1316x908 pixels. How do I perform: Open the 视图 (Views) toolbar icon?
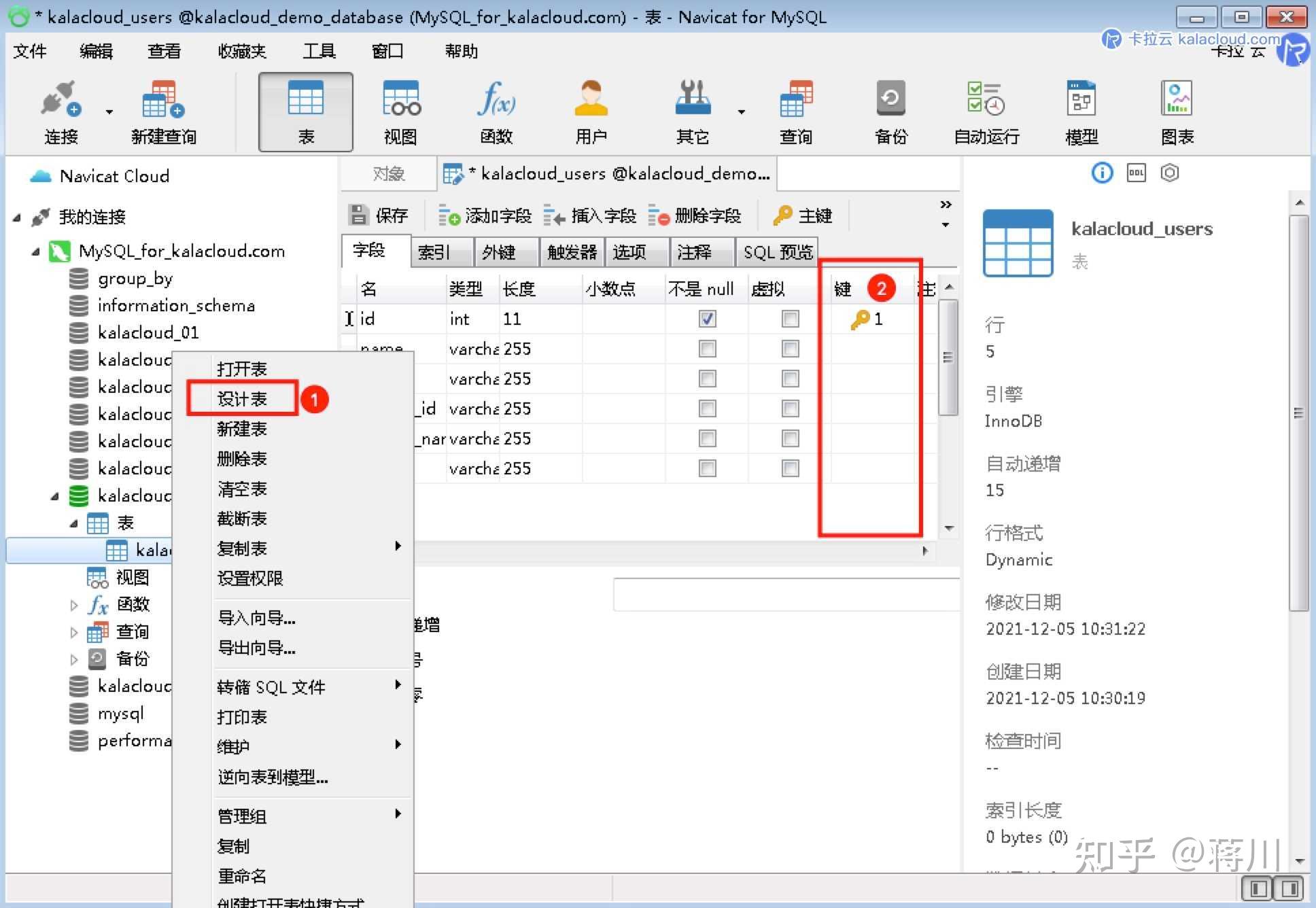[400, 111]
